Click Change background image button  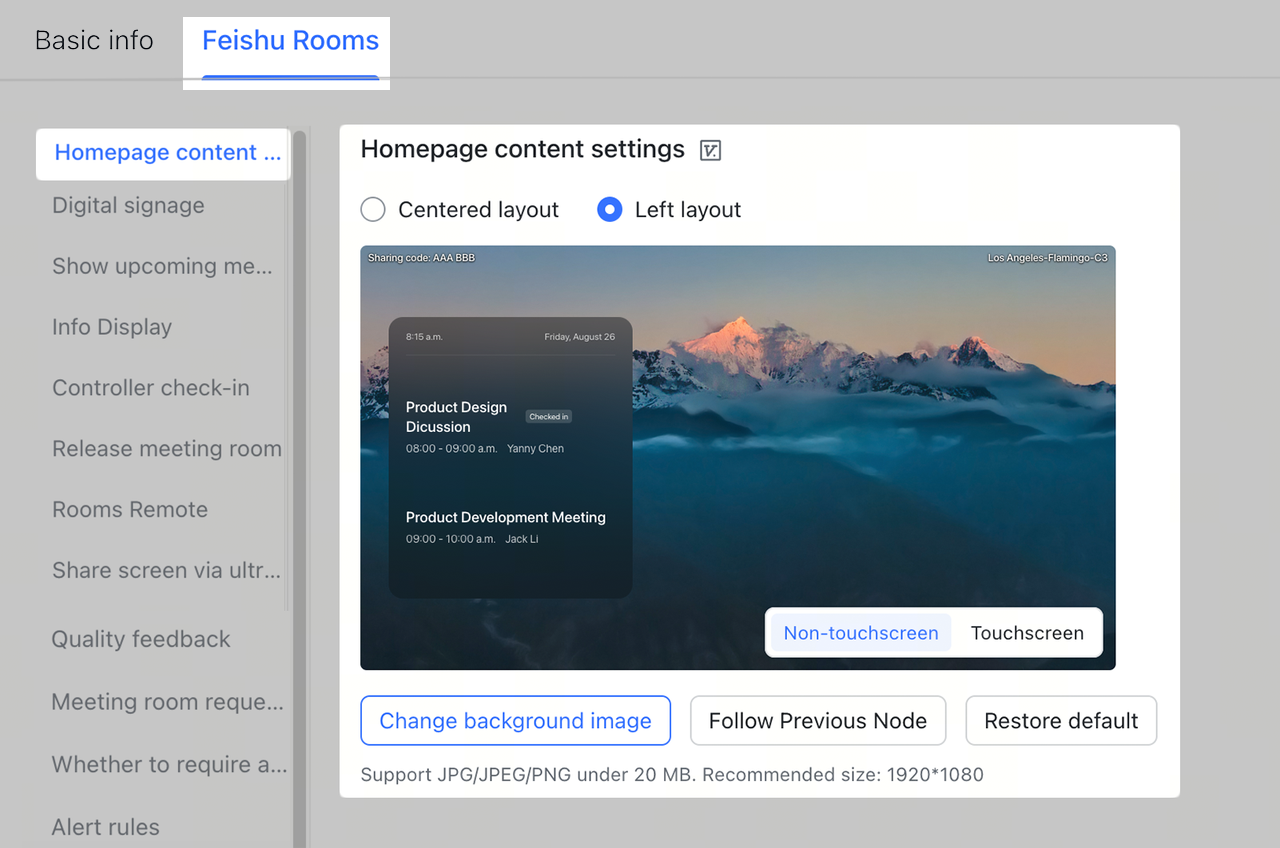(515, 721)
